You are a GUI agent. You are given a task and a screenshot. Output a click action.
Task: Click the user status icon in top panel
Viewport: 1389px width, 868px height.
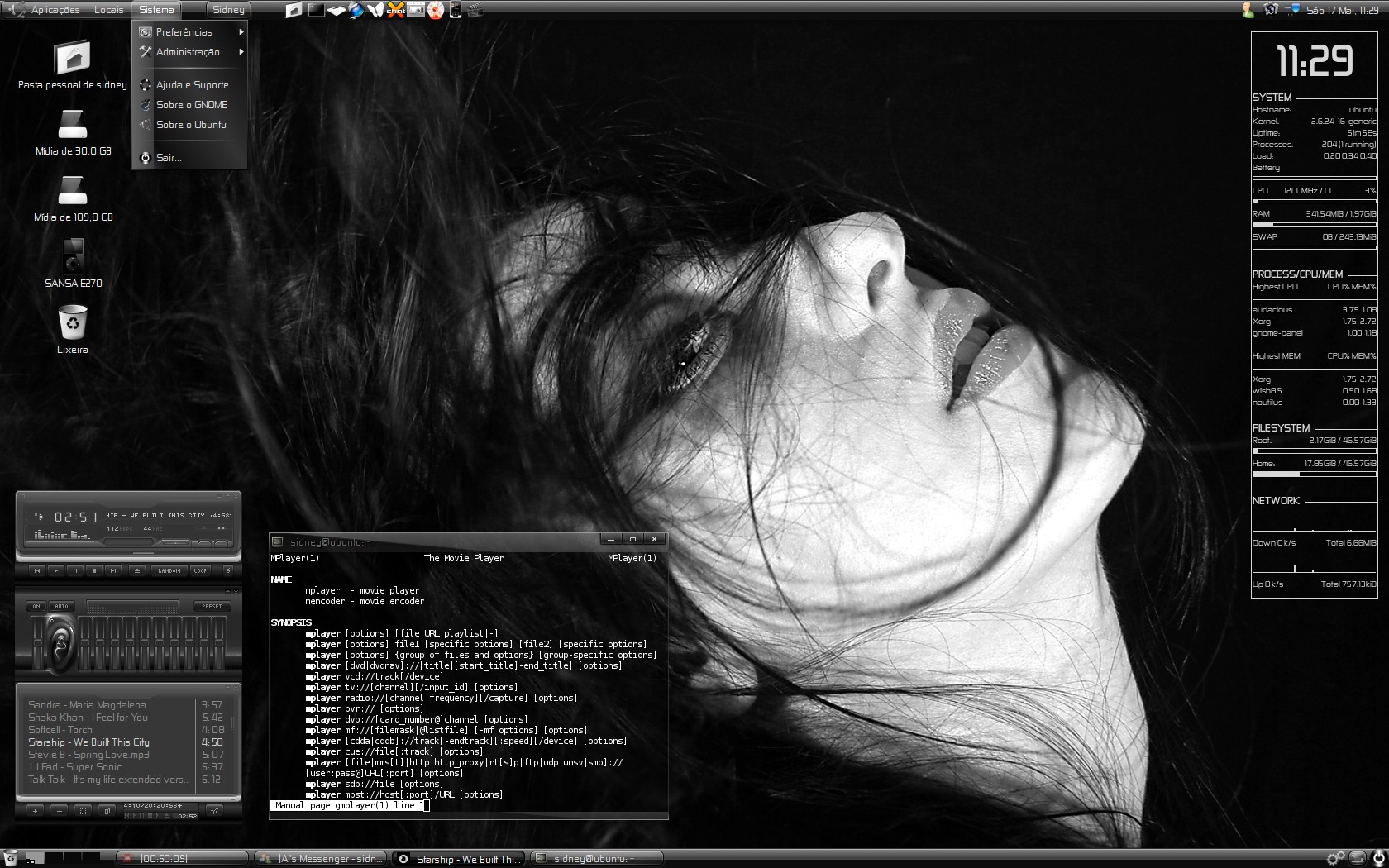coord(1248,10)
